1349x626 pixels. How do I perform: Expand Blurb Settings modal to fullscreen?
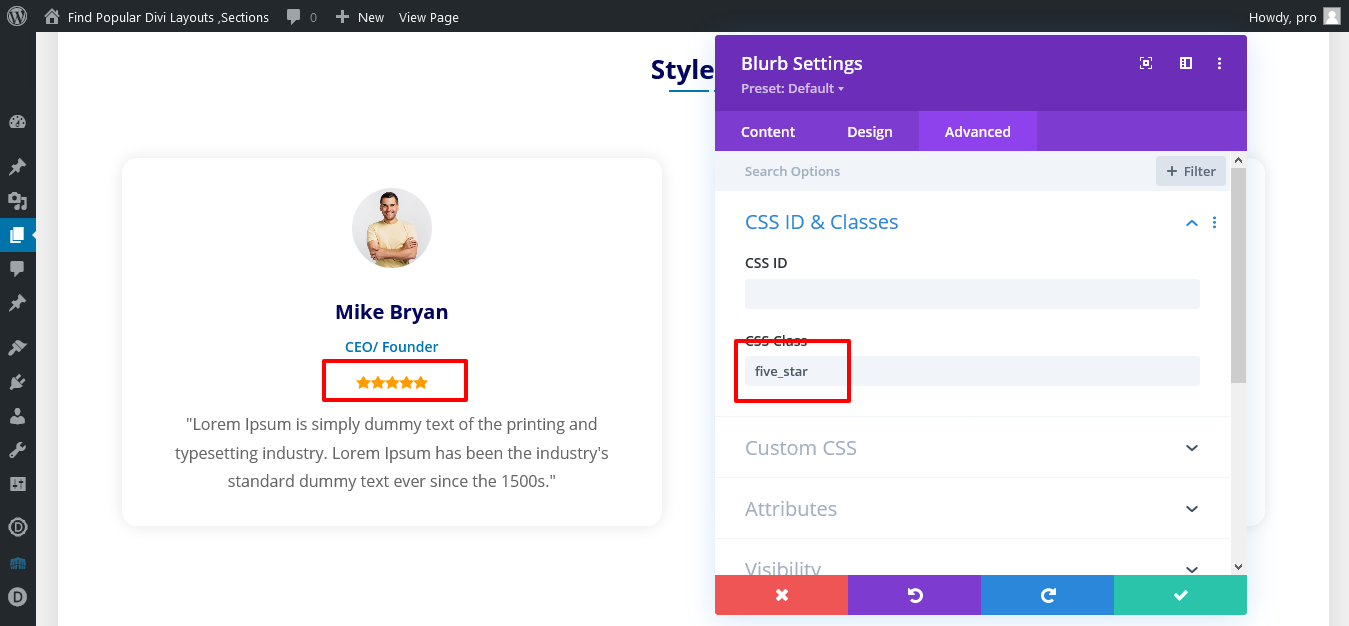click(1146, 63)
